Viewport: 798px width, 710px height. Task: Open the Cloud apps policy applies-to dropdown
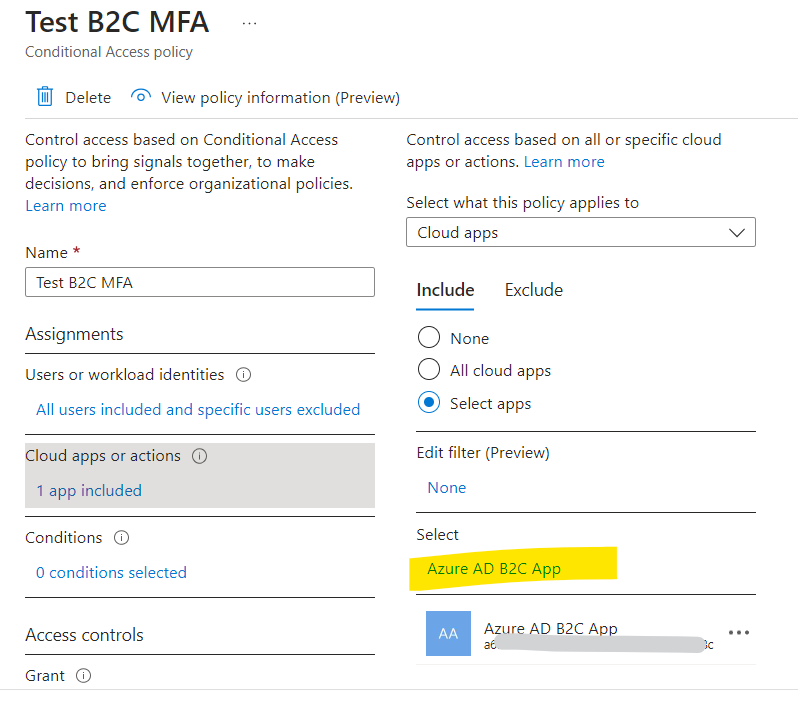click(x=581, y=233)
